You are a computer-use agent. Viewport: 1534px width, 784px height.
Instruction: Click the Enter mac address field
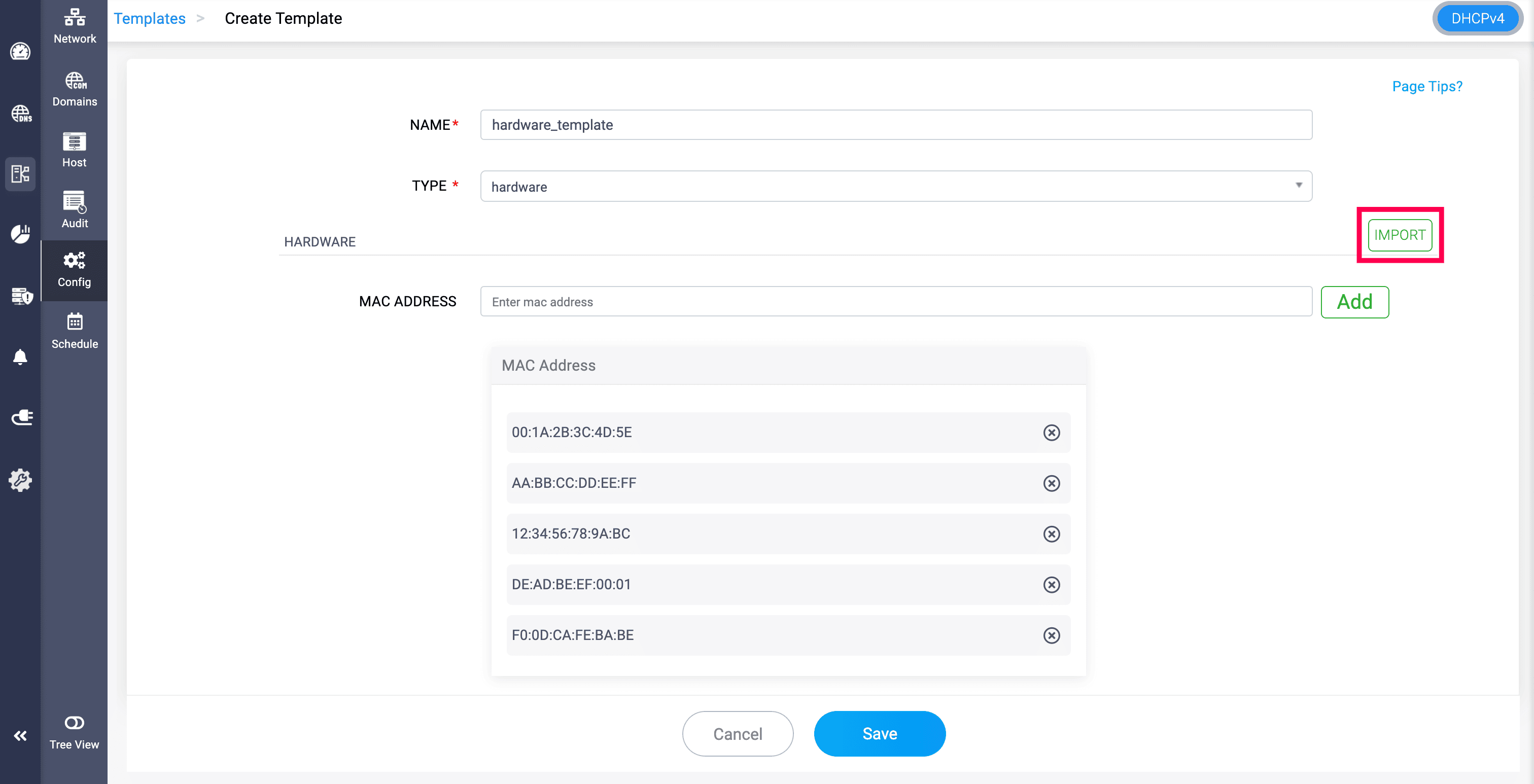(896, 302)
